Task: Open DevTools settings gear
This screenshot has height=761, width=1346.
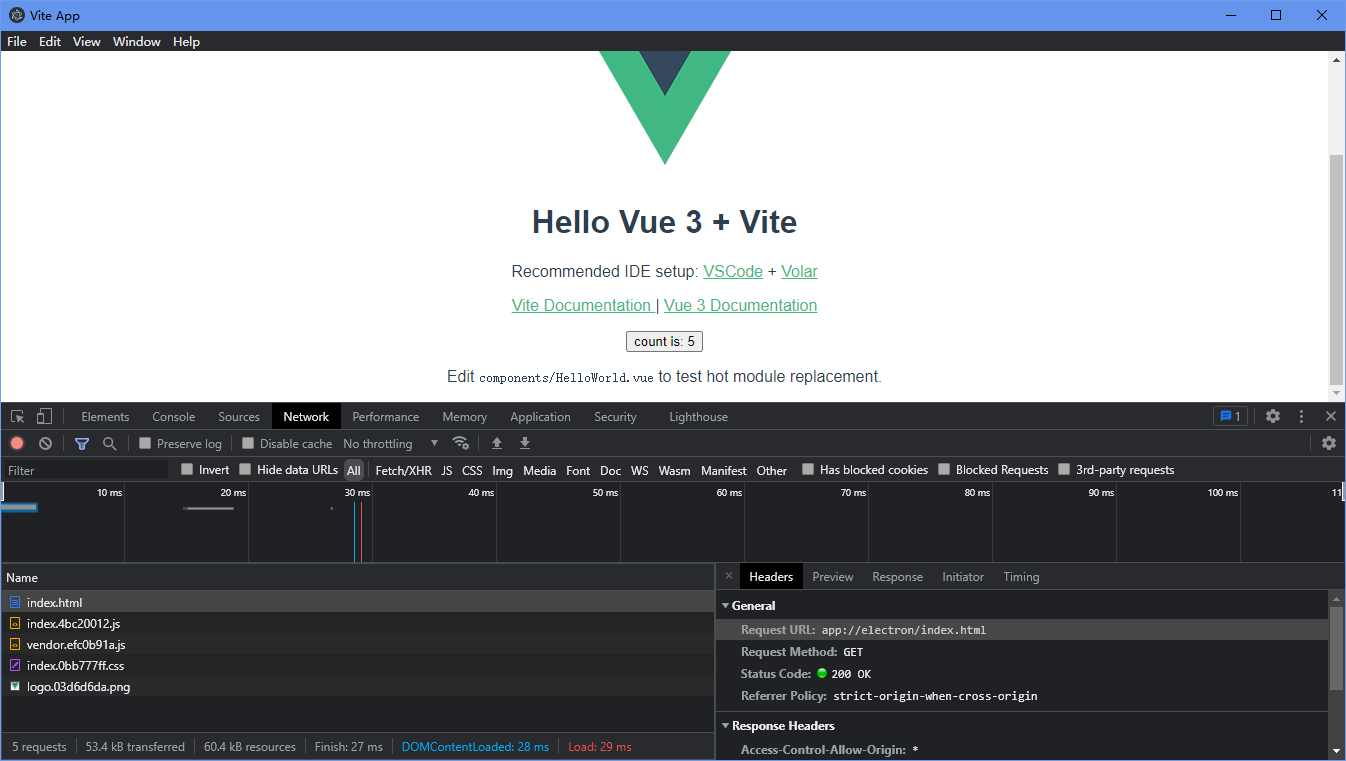Action: tap(1273, 416)
